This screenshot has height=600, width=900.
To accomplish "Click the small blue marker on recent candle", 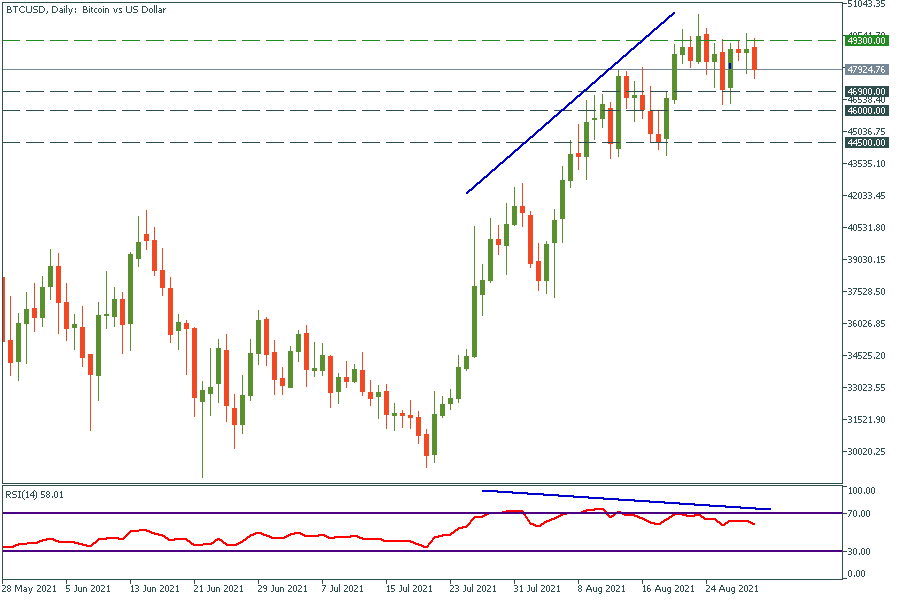I will 730,66.
